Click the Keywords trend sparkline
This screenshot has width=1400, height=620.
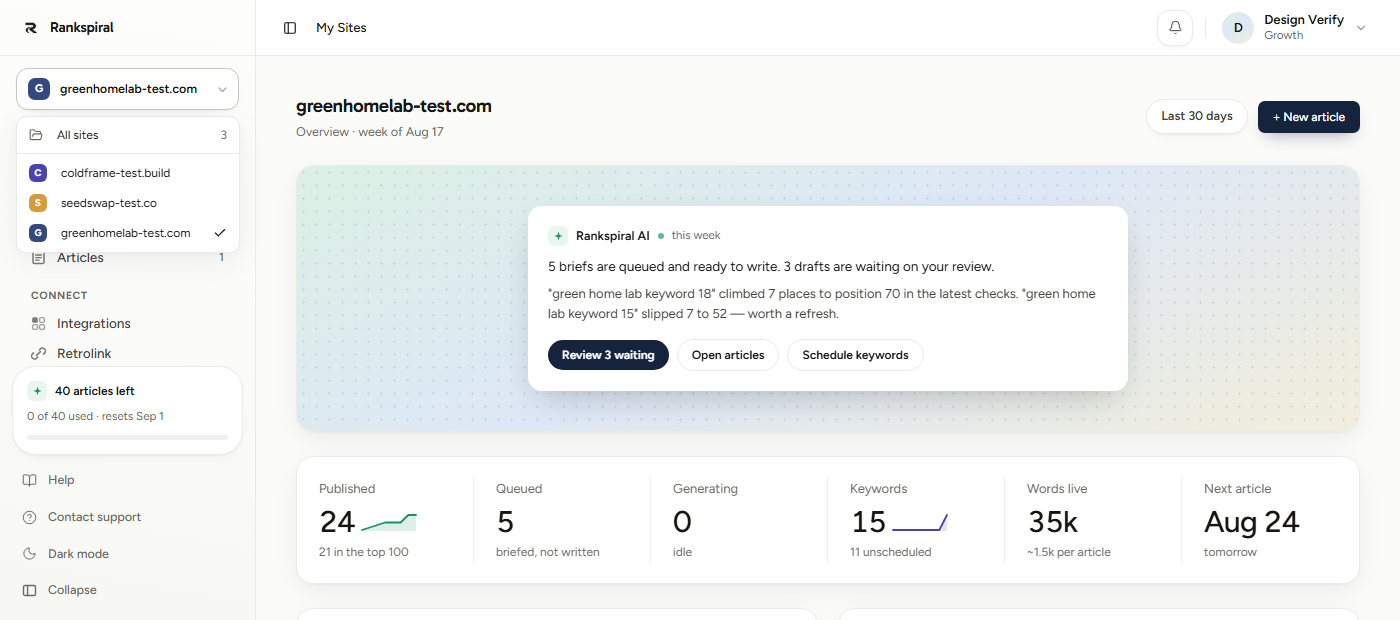point(920,522)
